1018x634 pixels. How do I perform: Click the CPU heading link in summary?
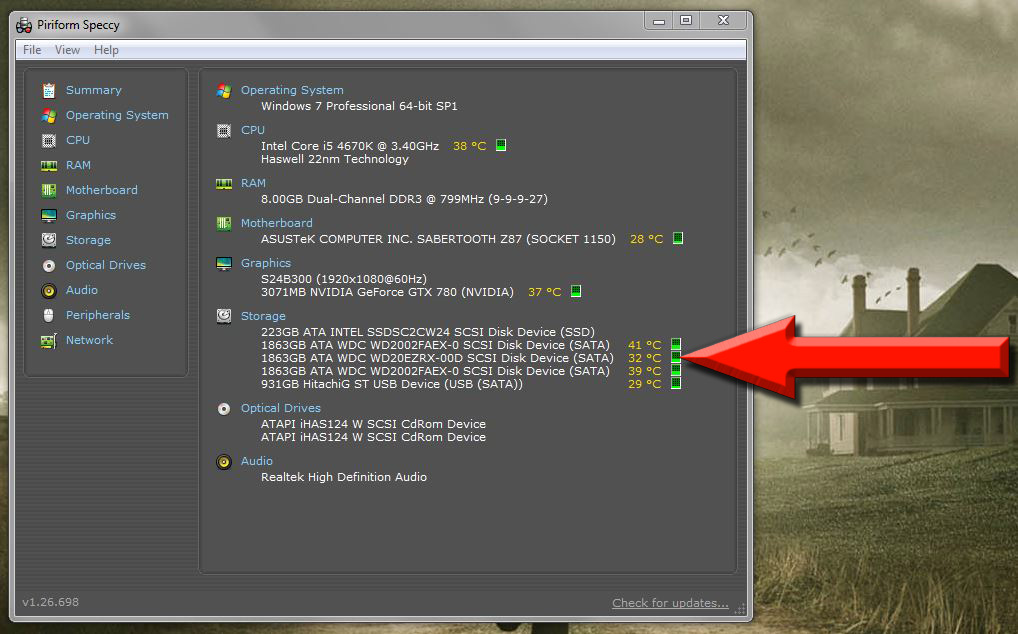(253, 130)
